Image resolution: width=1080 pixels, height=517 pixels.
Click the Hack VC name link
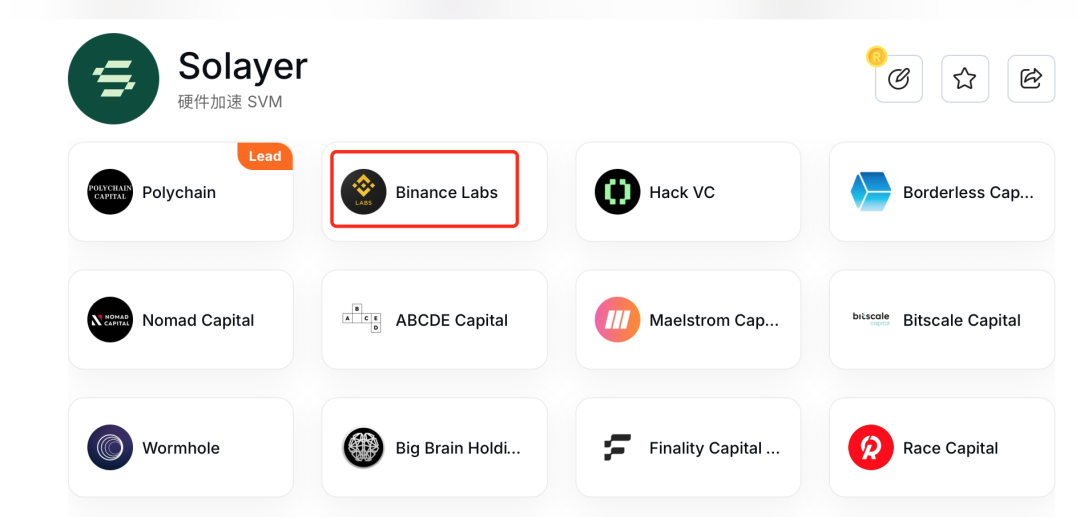pos(682,192)
